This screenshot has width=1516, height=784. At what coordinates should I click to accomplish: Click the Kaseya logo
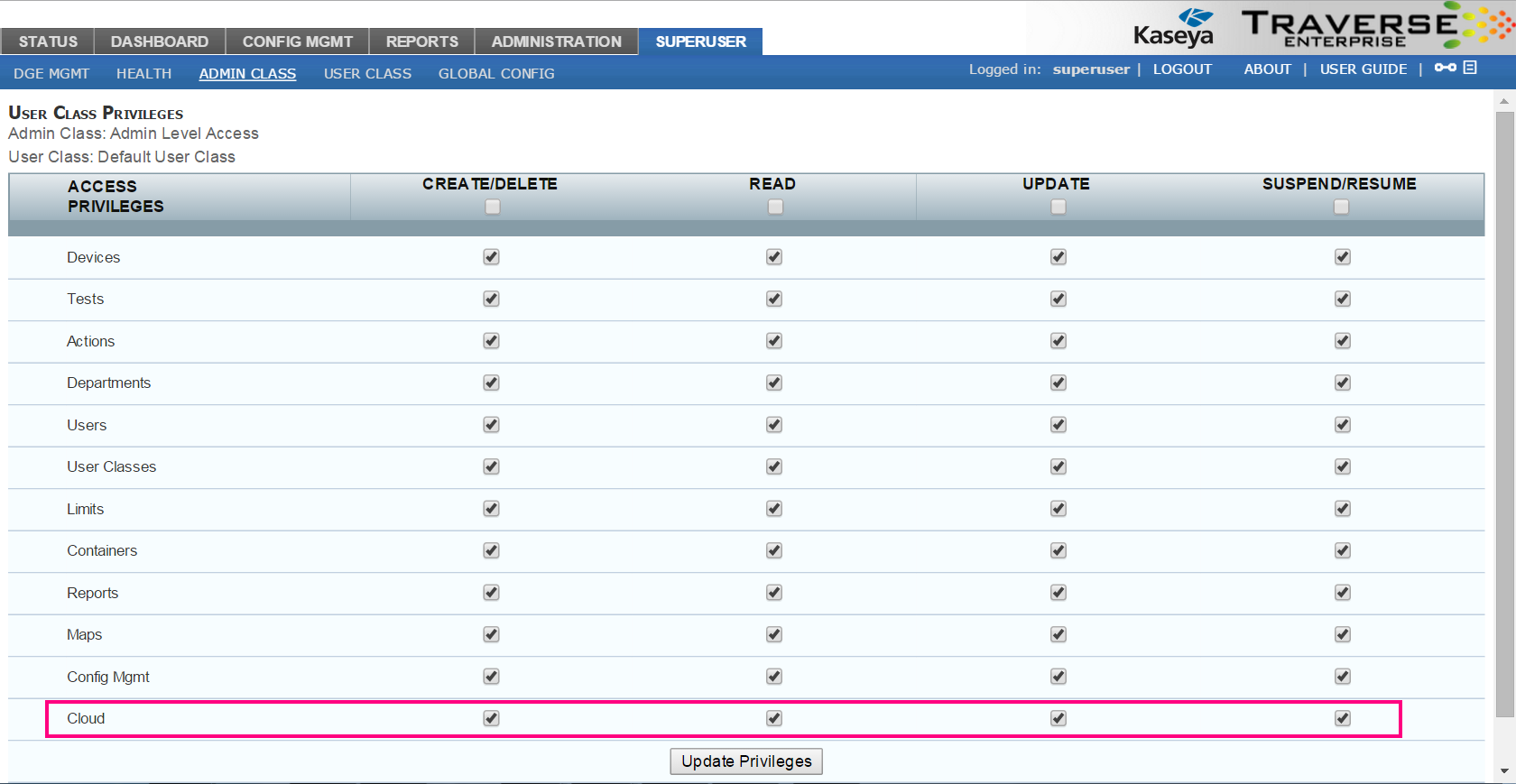point(1174,28)
